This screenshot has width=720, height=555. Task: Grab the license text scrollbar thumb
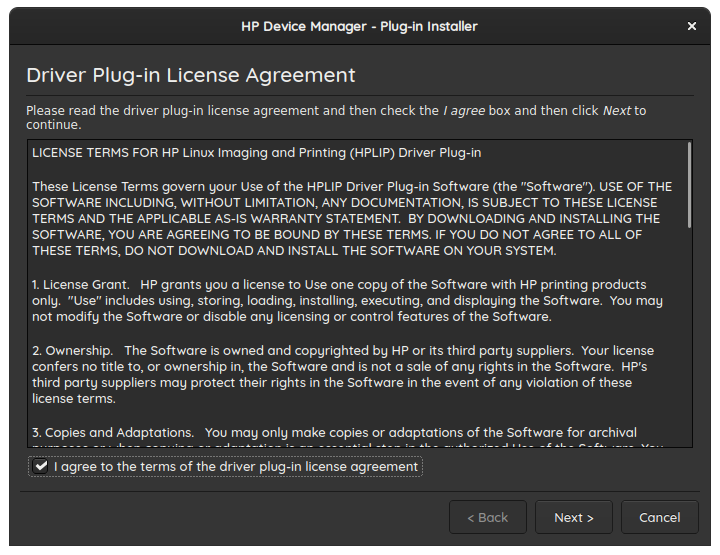pyautogui.click(x=689, y=185)
